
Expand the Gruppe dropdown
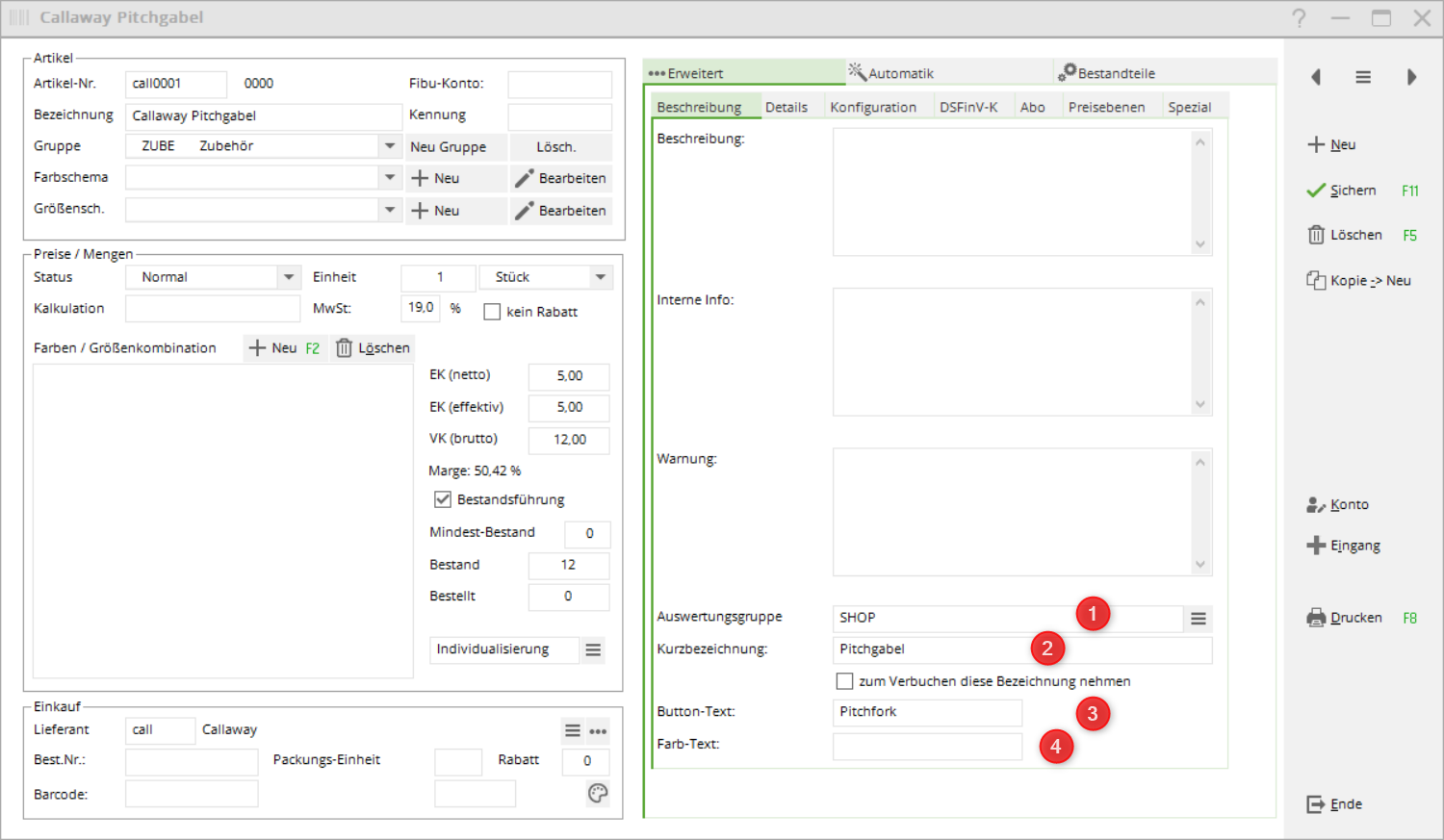coord(390,146)
